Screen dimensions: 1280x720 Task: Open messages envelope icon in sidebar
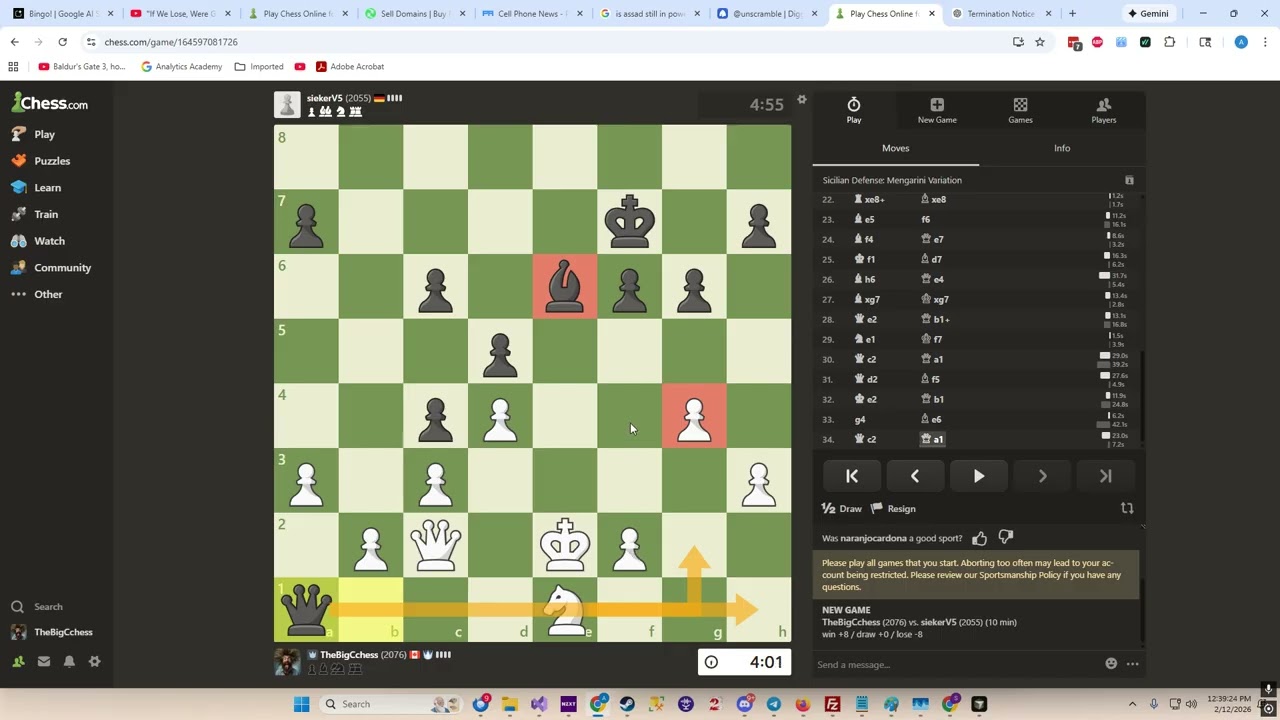pyautogui.click(x=44, y=661)
